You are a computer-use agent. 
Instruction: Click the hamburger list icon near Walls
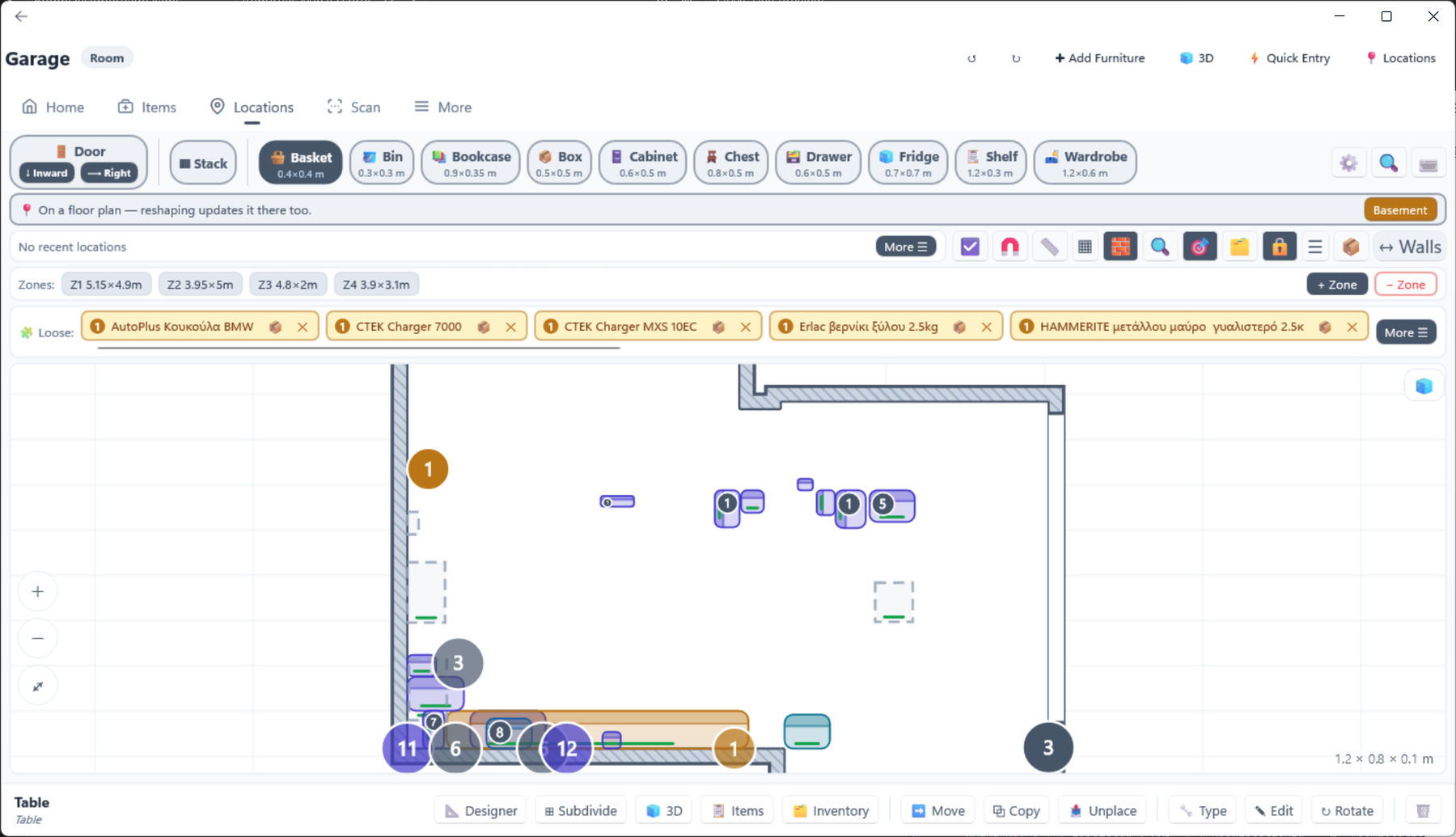pyautogui.click(x=1315, y=247)
